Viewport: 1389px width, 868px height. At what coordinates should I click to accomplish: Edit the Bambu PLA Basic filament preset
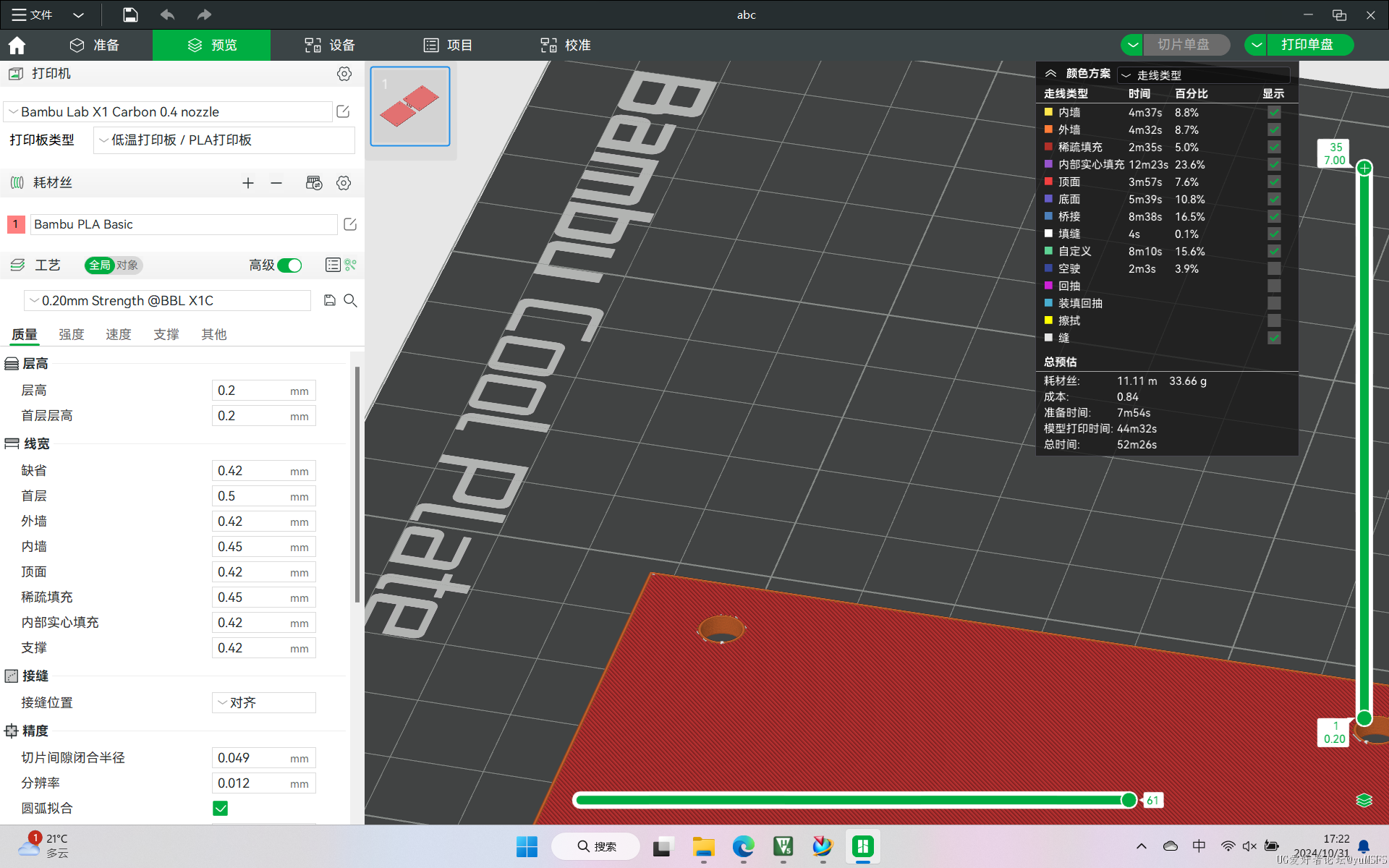[x=350, y=224]
